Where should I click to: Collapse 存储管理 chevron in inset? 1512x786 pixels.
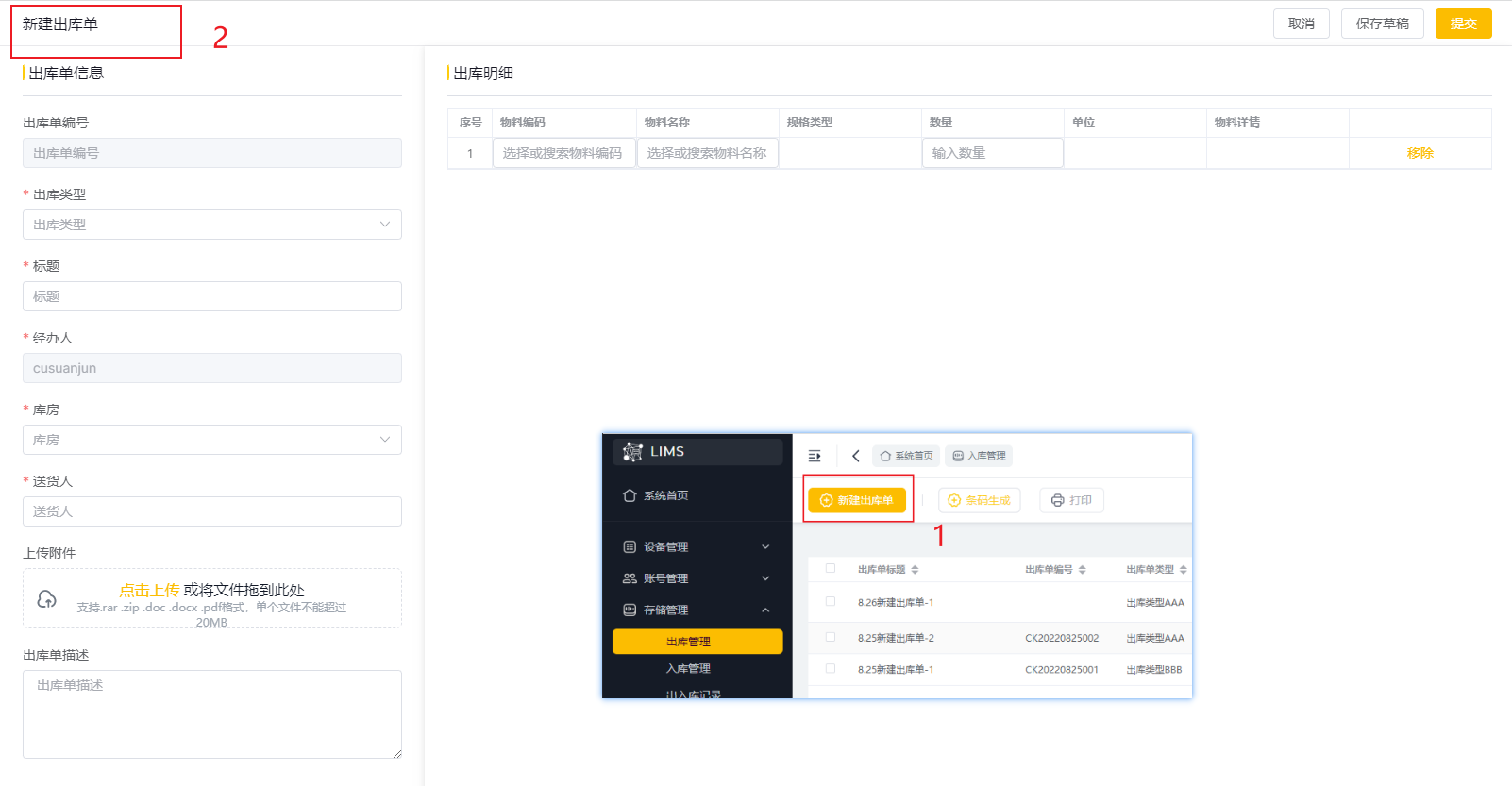(x=765, y=610)
